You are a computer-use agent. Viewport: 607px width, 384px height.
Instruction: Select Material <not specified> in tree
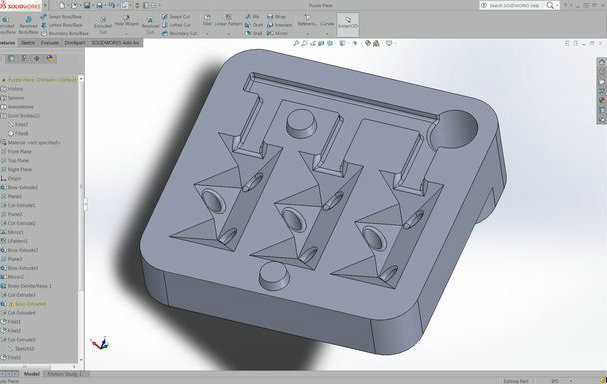(31, 142)
